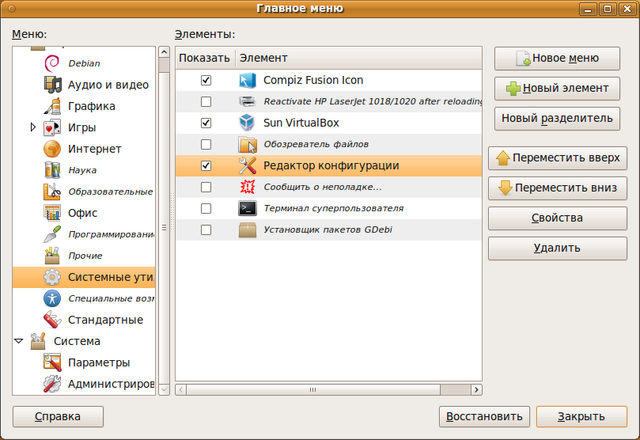Screen dimensions: 640x440
Task: Uncheck the Compiz Fusion Icon checkbox
Action: coord(206,80)
